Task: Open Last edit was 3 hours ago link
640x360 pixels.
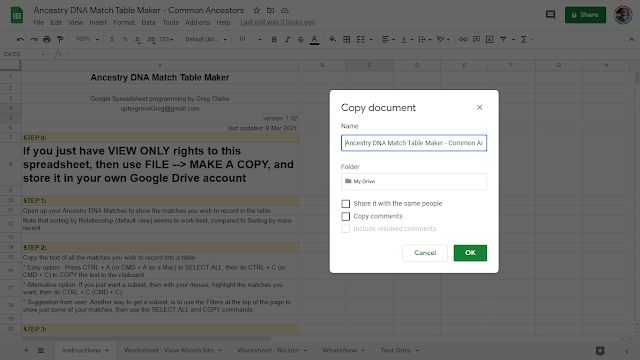Action: [x=278, y=22]
